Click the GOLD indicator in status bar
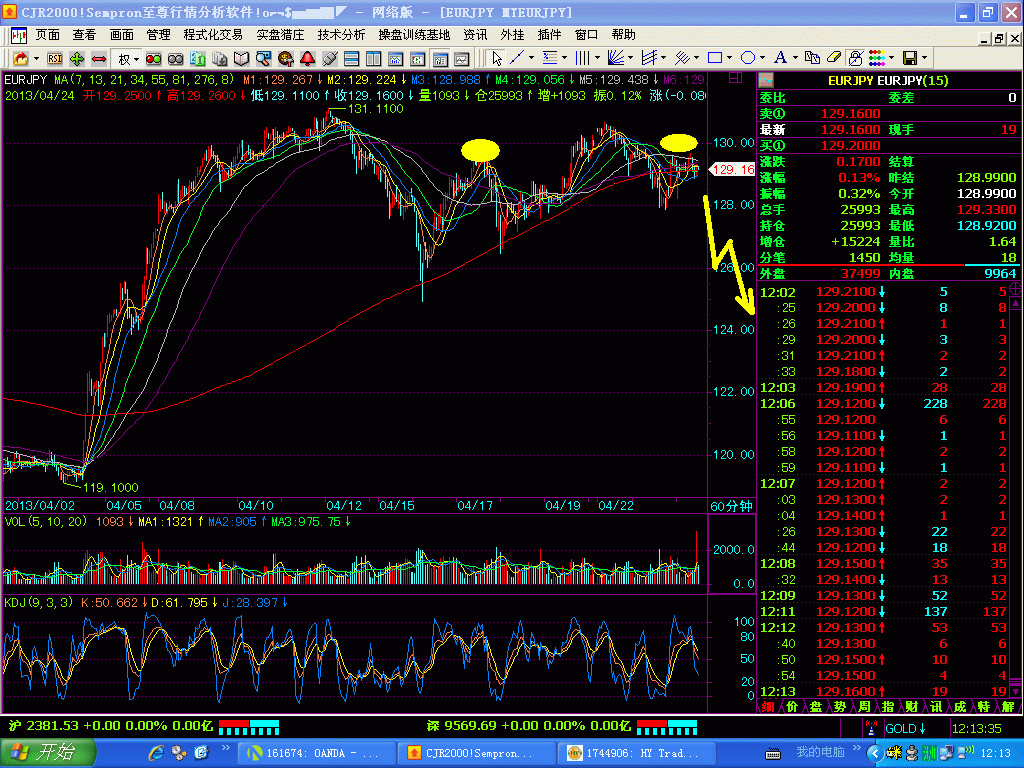This screenshot has height=768, width=1024. point(905,728)
